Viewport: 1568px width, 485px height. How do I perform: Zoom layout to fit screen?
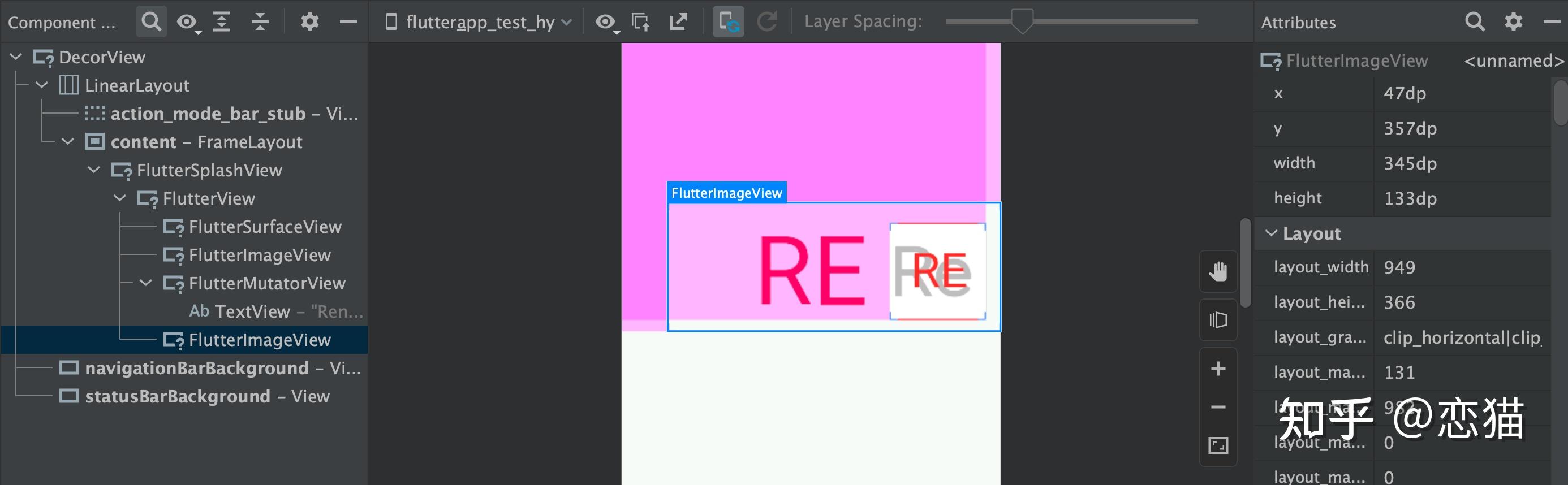[x=1218, y=445]
